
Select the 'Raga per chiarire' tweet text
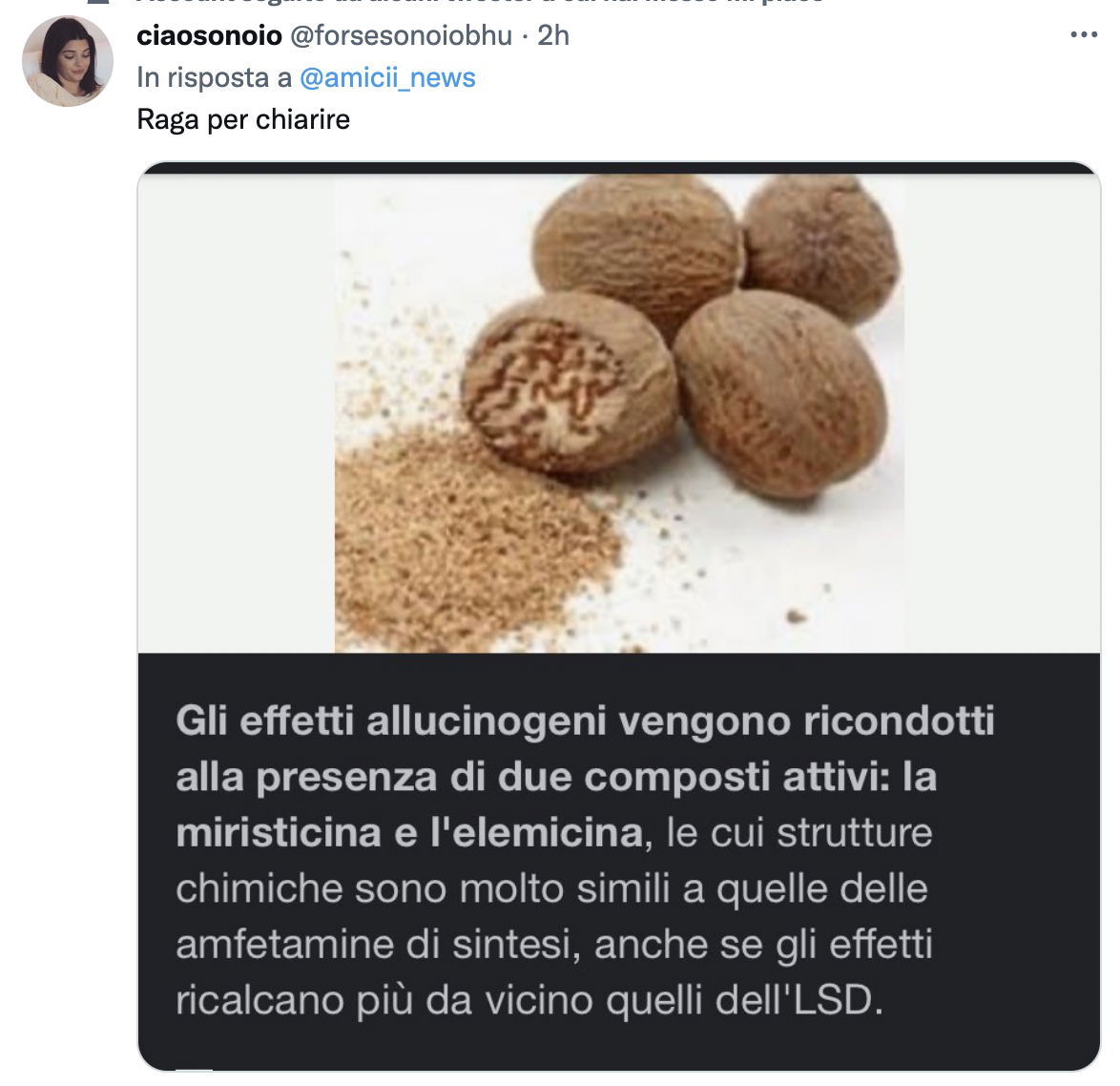pyautogui.click(x=243, y=119)
